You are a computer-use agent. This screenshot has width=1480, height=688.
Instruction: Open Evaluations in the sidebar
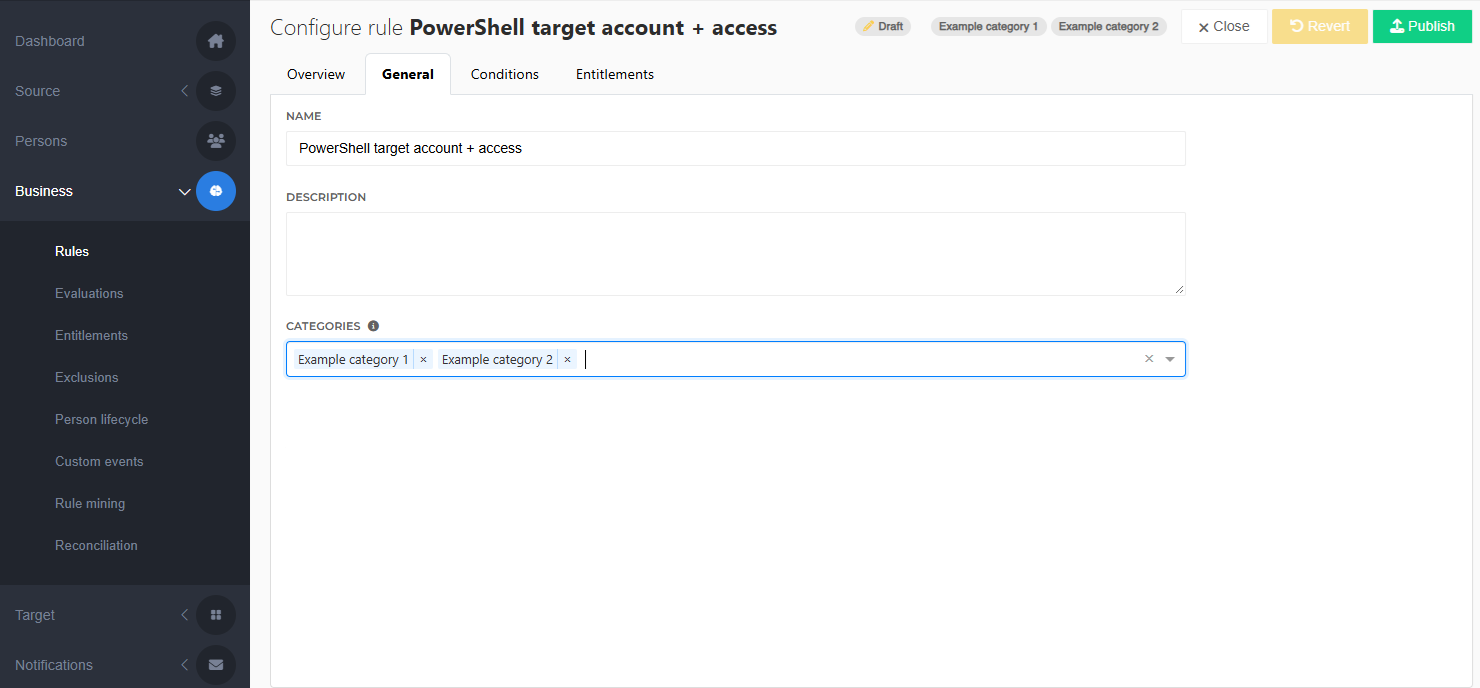89,293
